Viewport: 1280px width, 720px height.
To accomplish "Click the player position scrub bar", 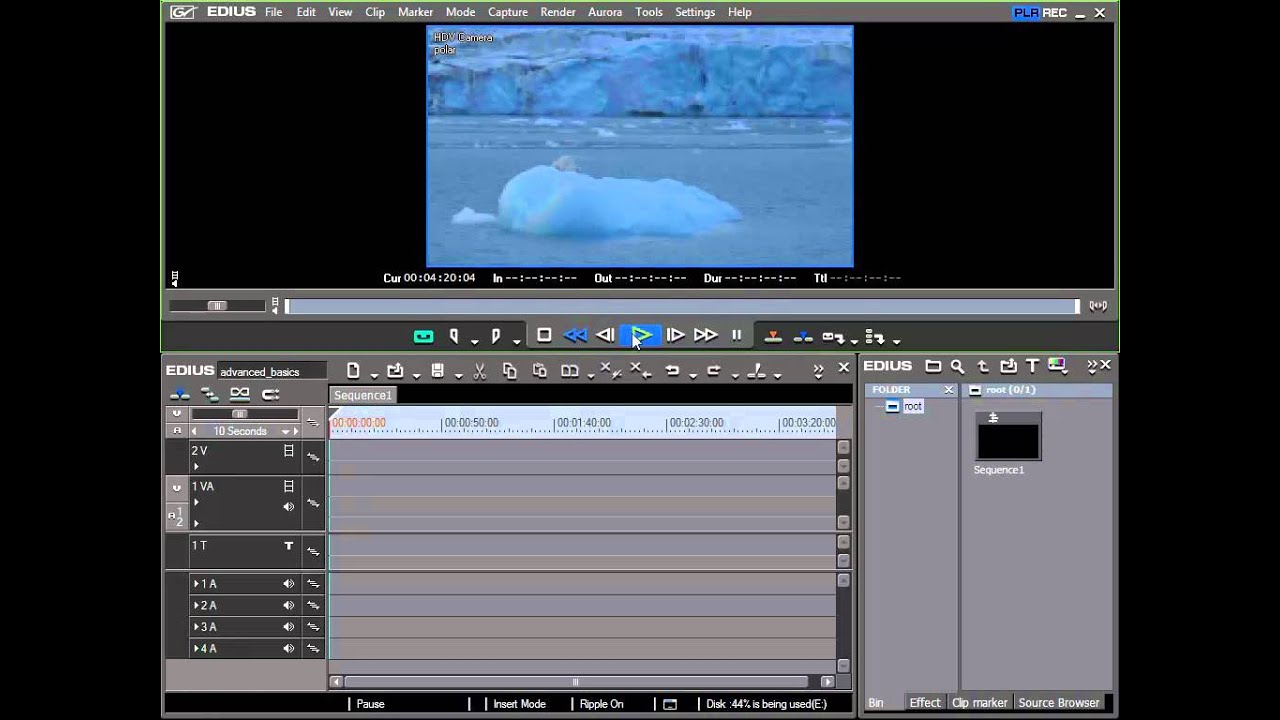I will point(682,306).
